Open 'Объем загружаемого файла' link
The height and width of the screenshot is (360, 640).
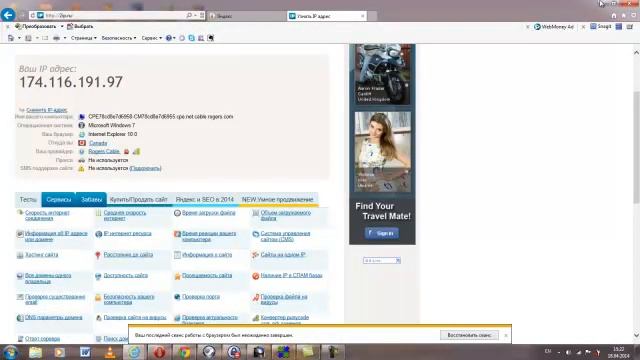coord(286,216)
